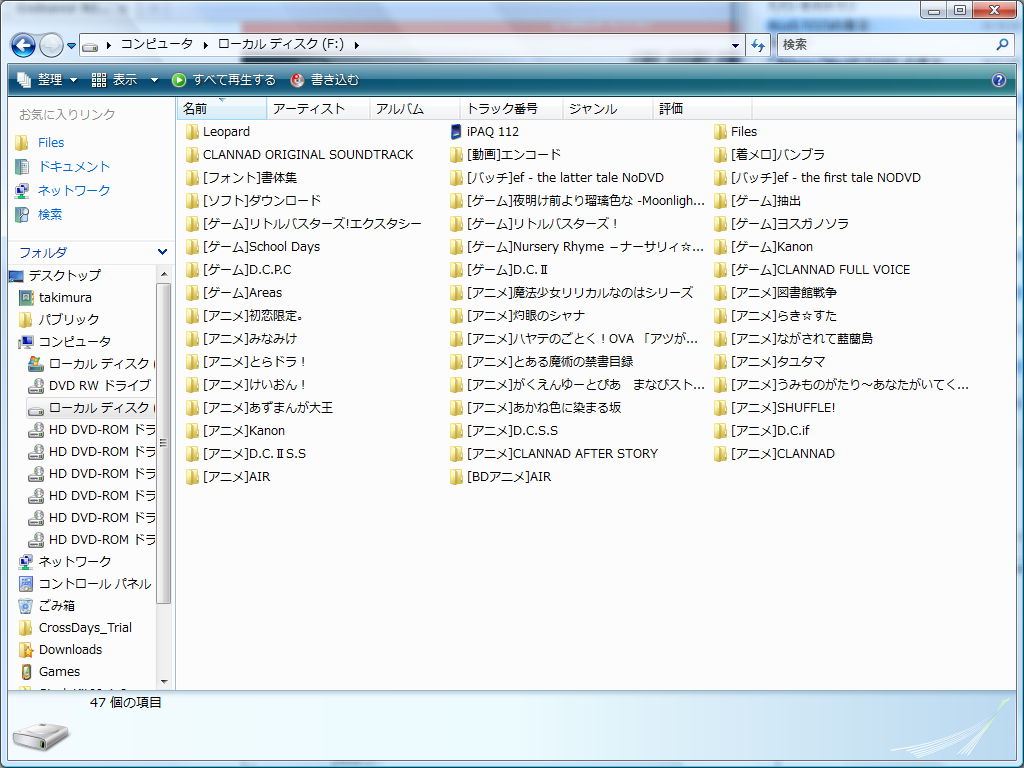Select [着メロ]バンブラ folder icon
The width and height of the screenshot is (1024, 768).
coord(720,155)
